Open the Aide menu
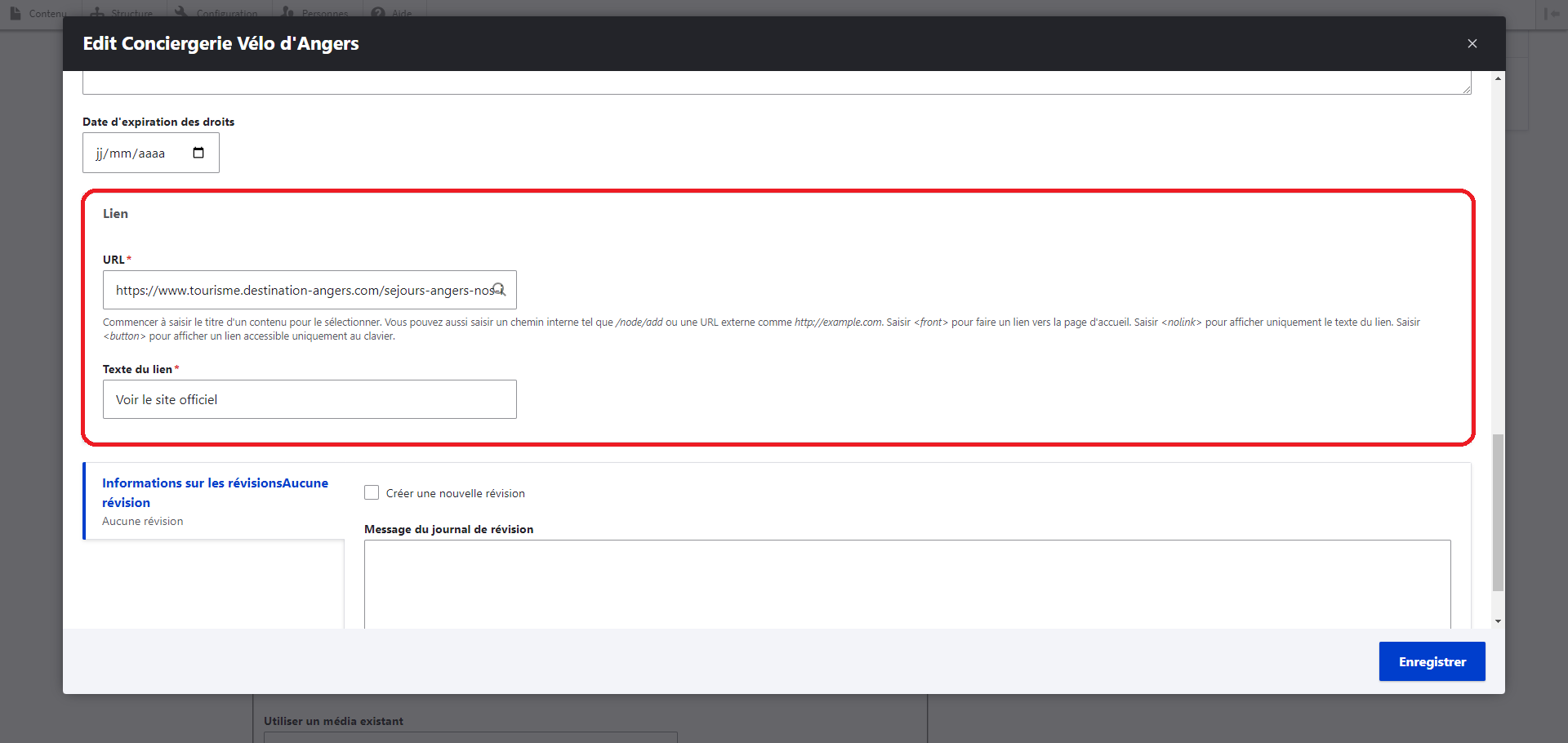Screen dimensions: 1568x743 pos(391,12)
